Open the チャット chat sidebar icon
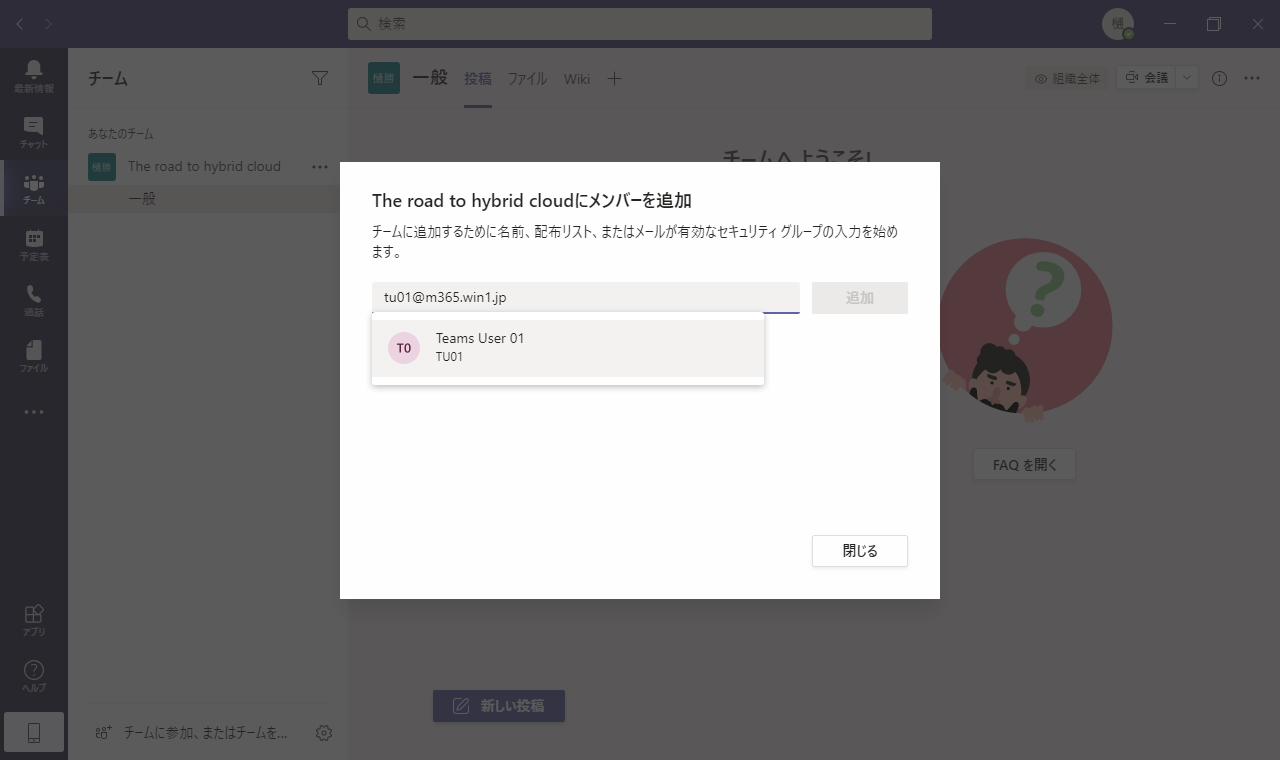Screen dimensions: 1280x760 34,132
